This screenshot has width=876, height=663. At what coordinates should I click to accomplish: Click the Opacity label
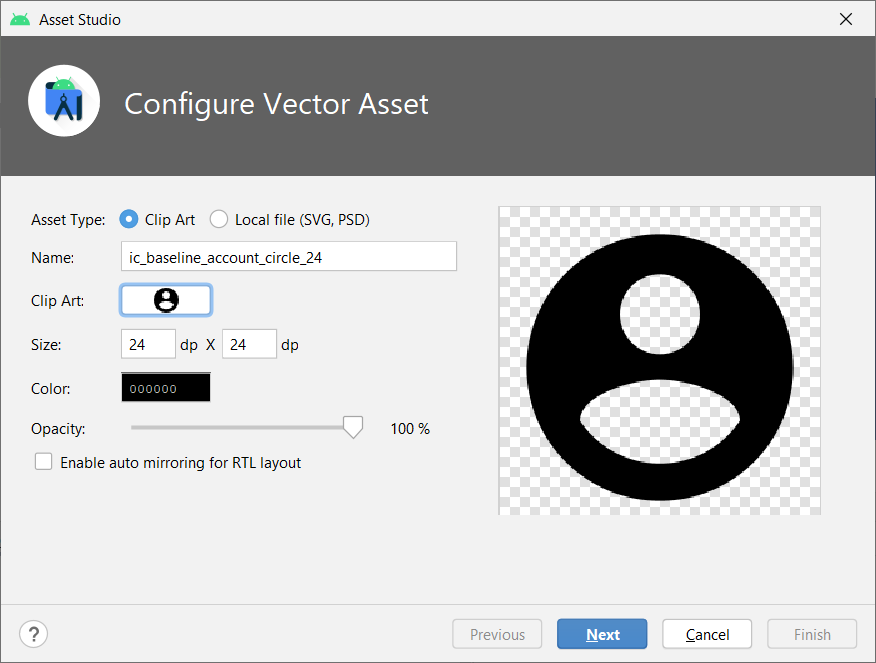coord(58,429)
